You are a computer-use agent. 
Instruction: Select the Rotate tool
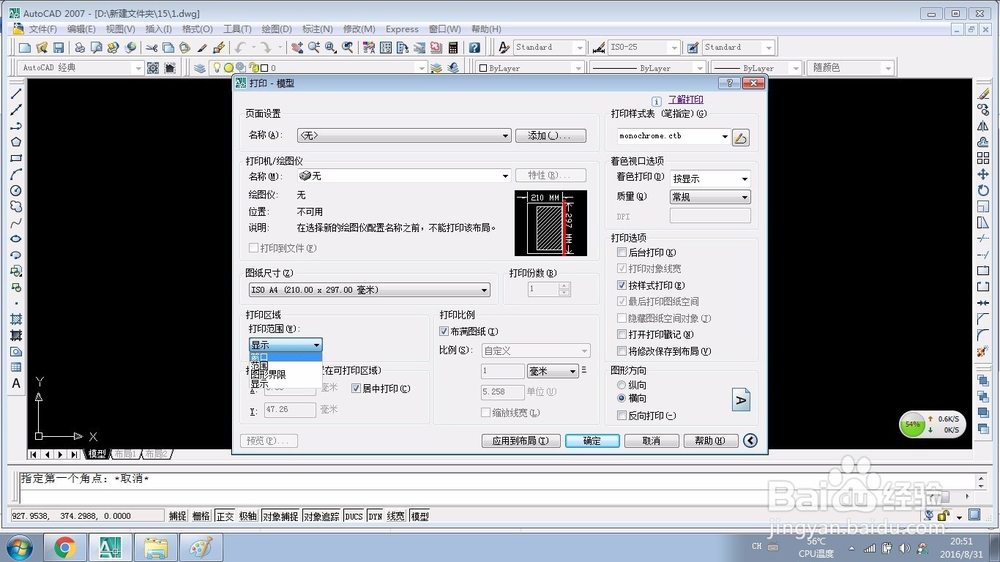[983, 190]
